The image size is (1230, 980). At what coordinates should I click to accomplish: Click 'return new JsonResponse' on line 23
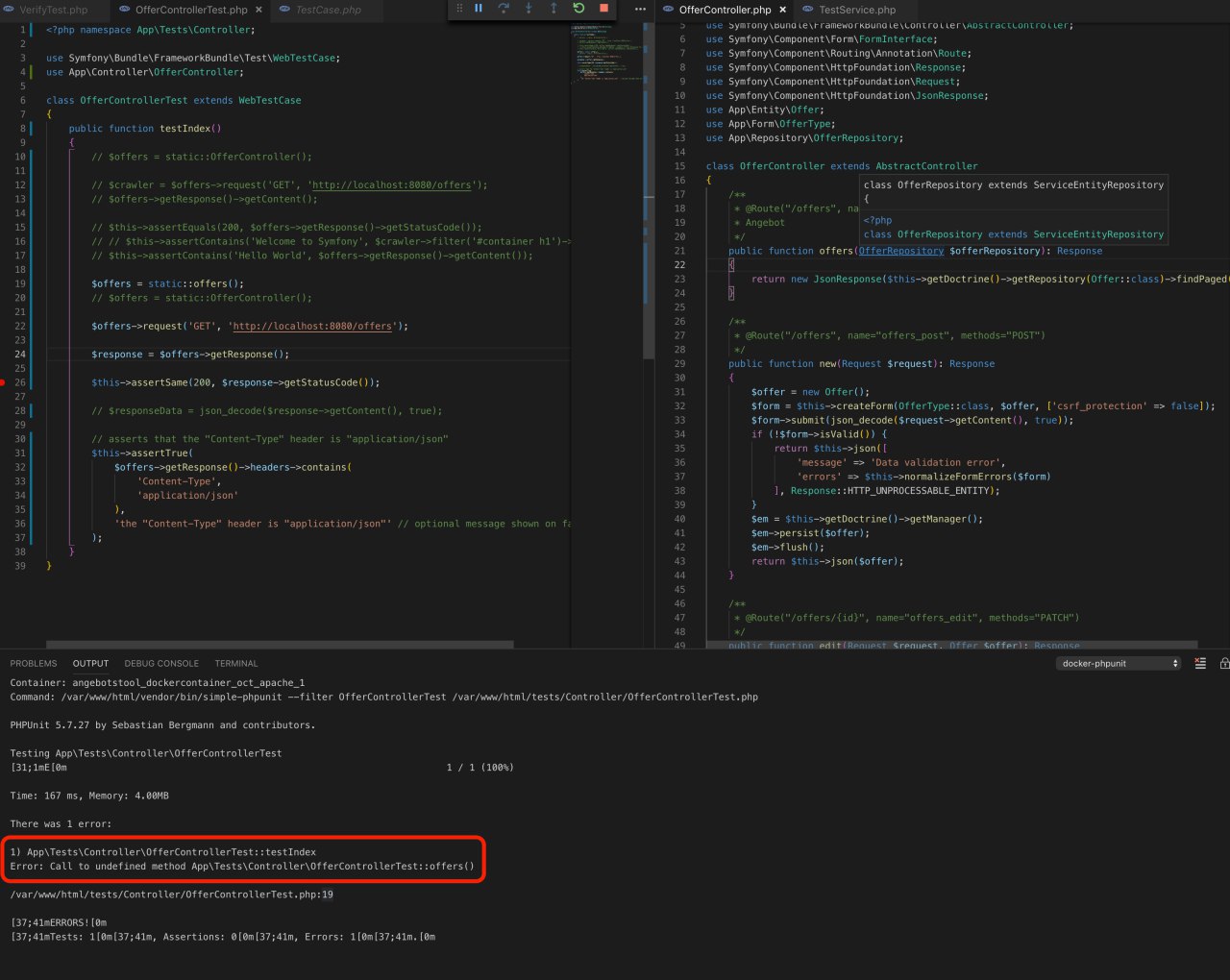coord(990,279)
